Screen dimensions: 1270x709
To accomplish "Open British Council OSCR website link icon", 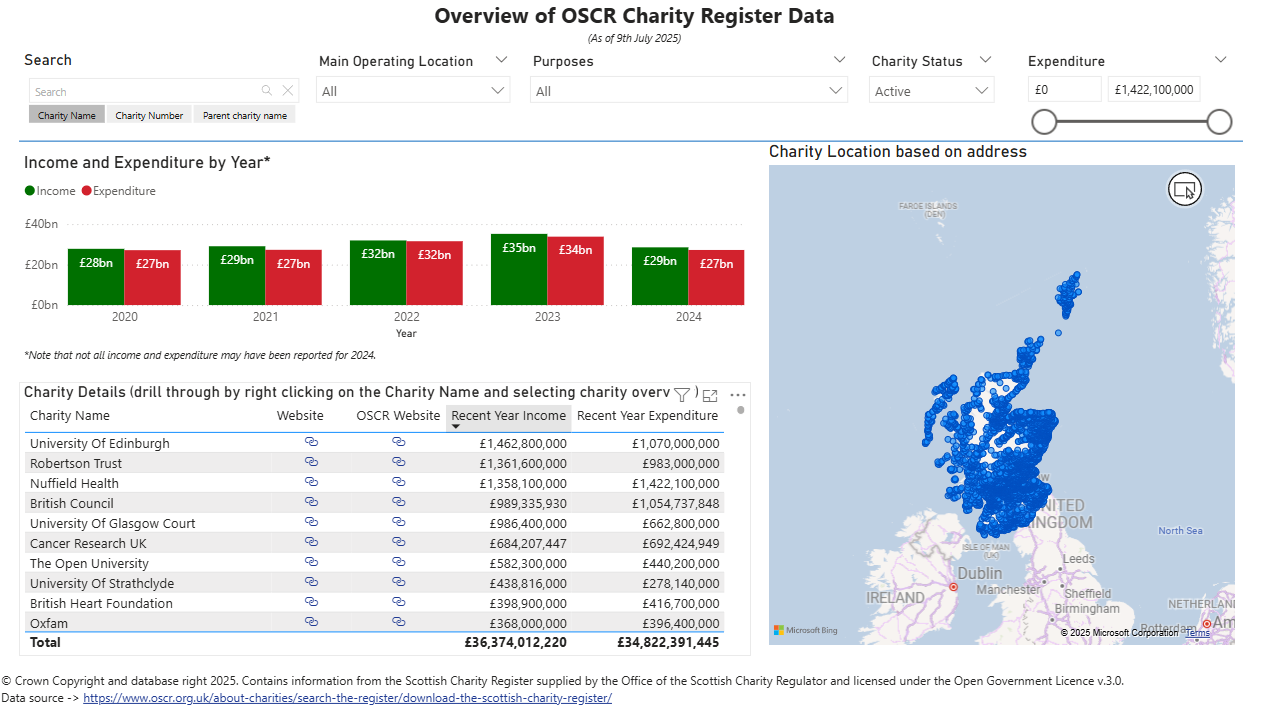I will 398,501.
